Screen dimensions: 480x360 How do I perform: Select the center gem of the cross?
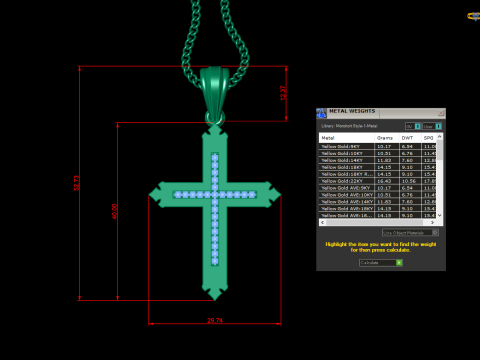215,195
